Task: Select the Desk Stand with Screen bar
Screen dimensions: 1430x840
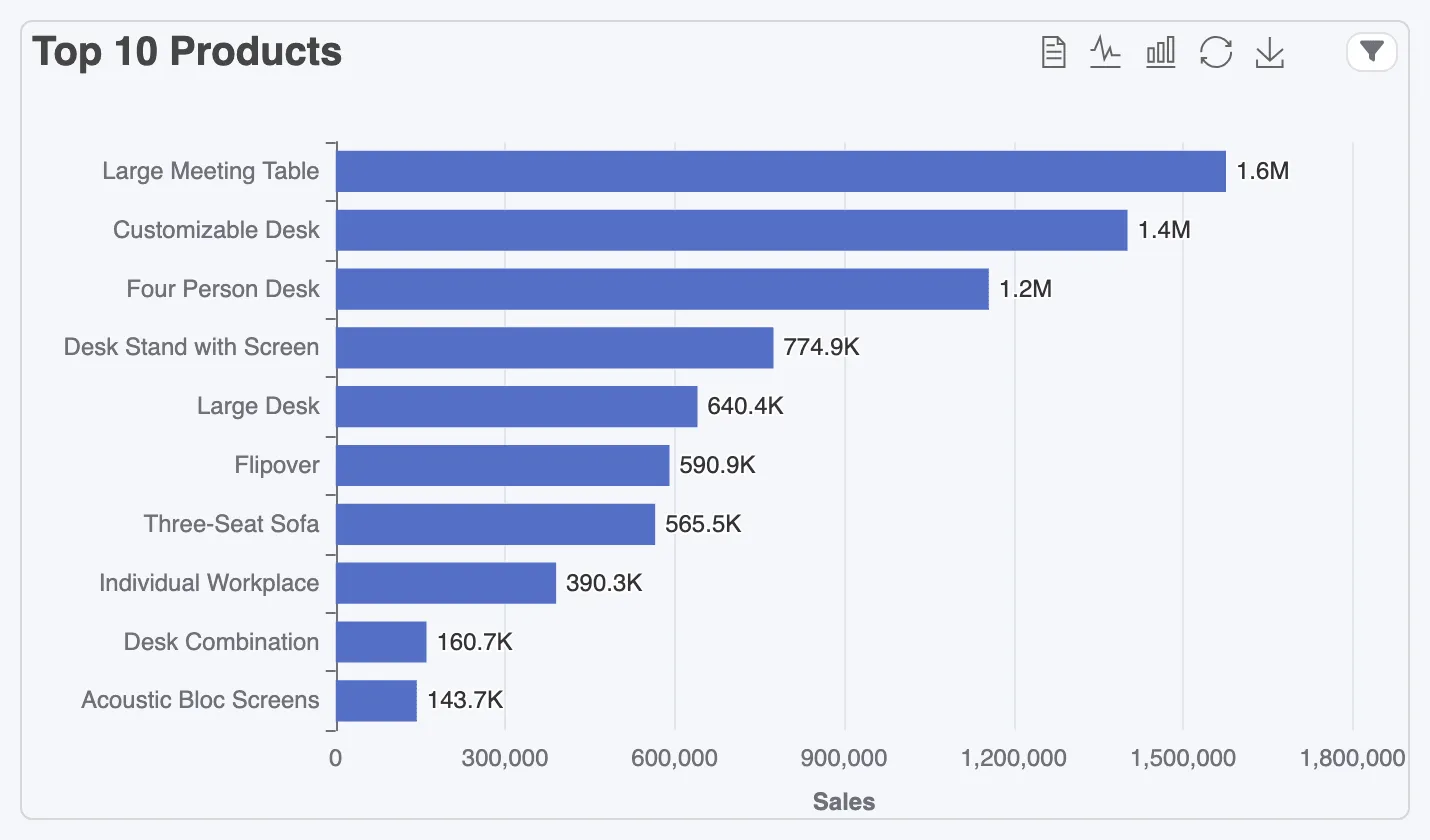Action: click(555, 348)
